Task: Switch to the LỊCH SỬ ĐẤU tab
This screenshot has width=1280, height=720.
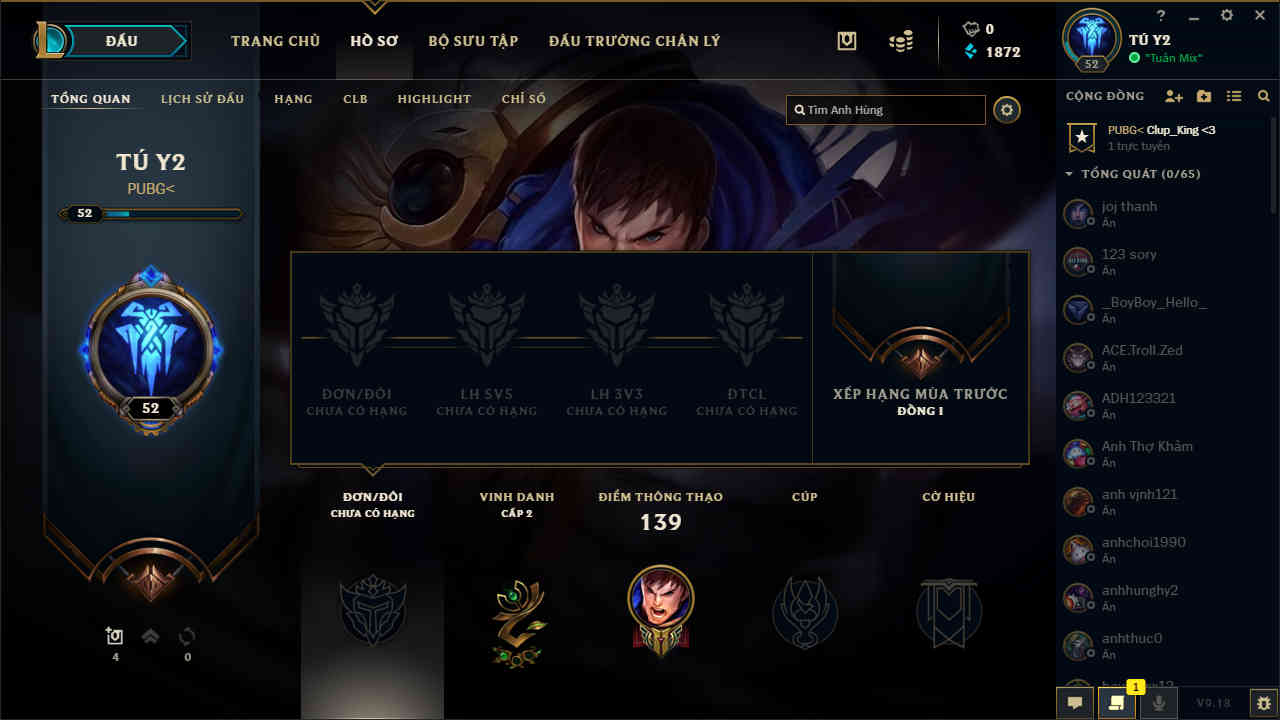Action: point(203,99)
